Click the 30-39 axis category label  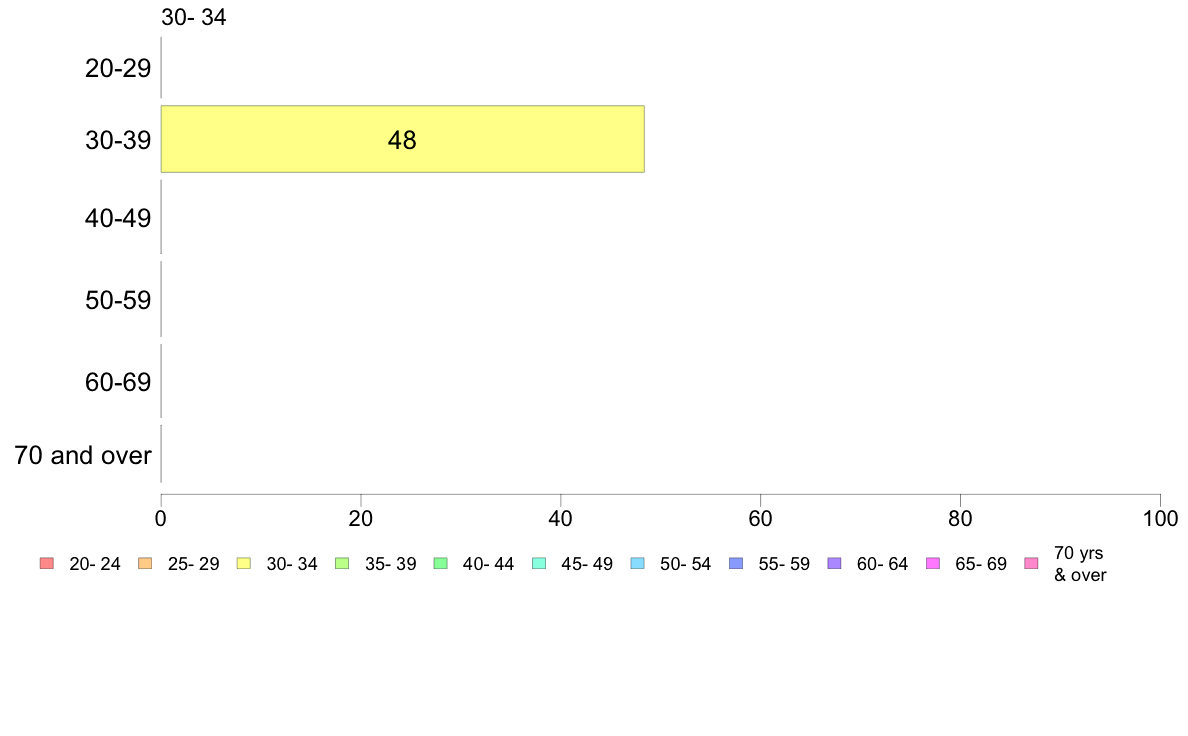(118, 140)
